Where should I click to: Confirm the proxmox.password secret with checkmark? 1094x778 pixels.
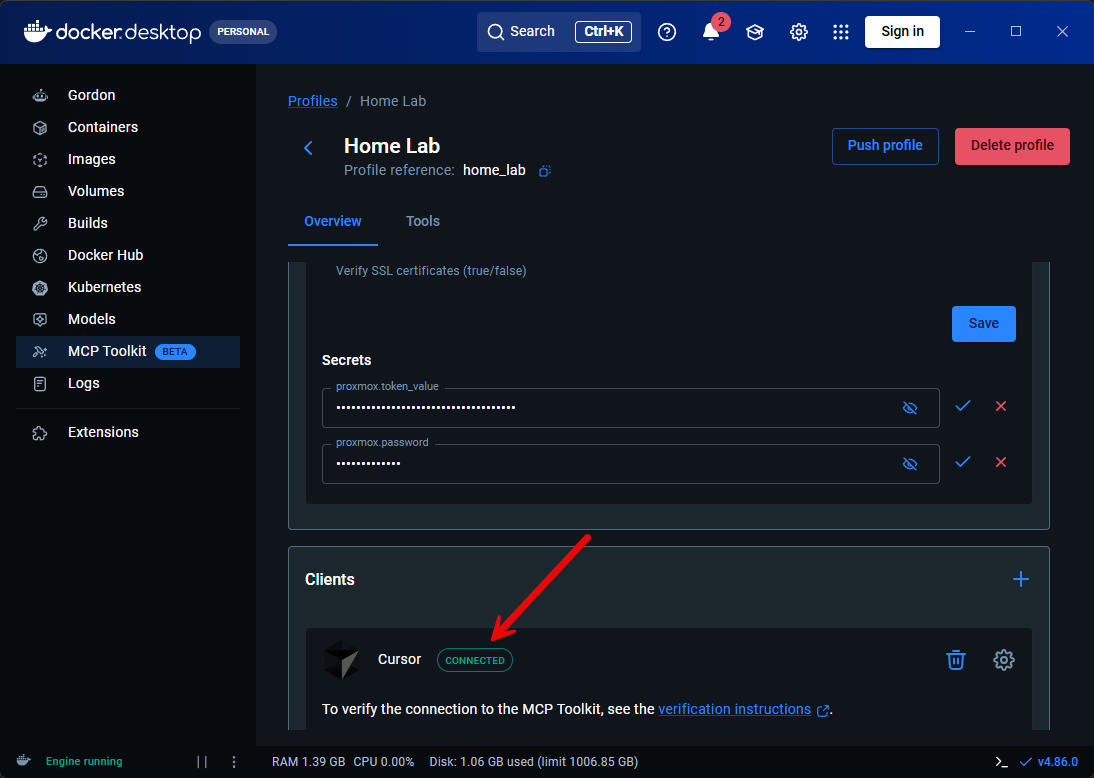[x=963, y=462]
